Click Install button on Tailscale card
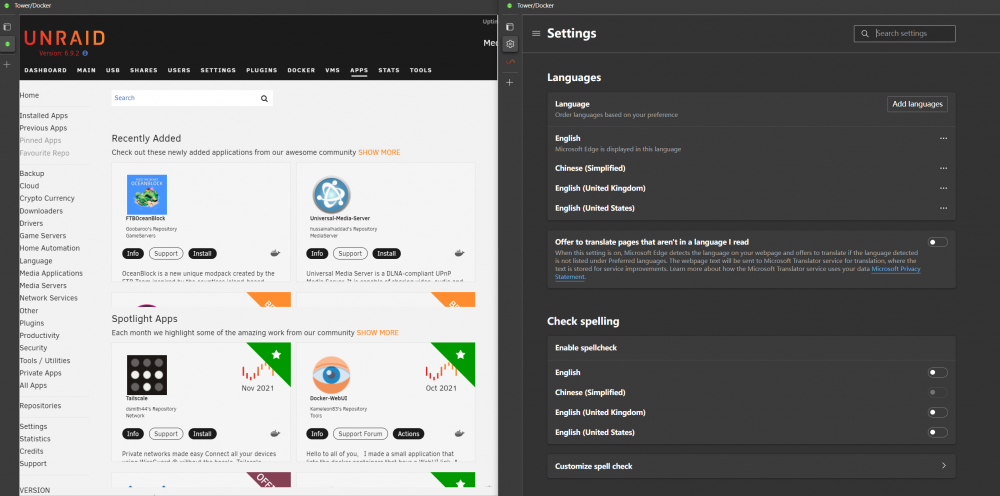 coord(202,434)
